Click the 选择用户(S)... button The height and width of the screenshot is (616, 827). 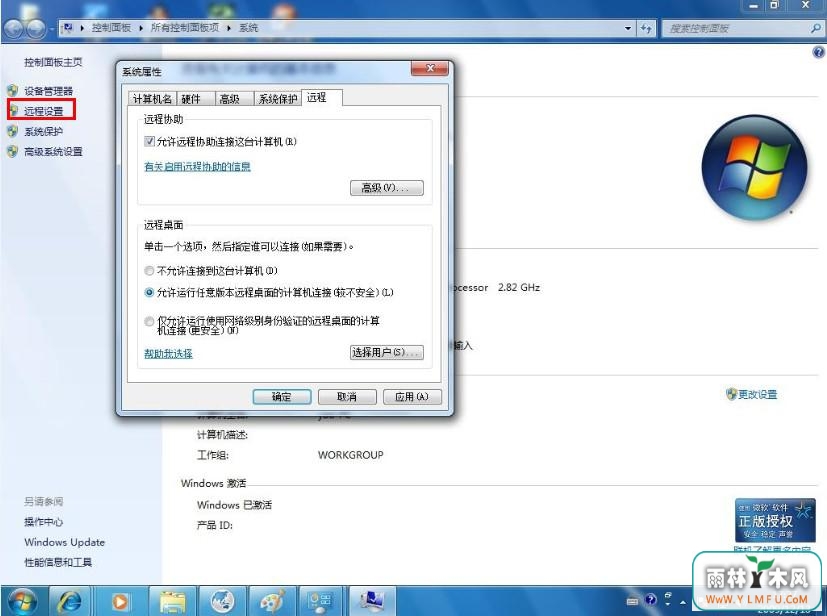pos(387,352)
